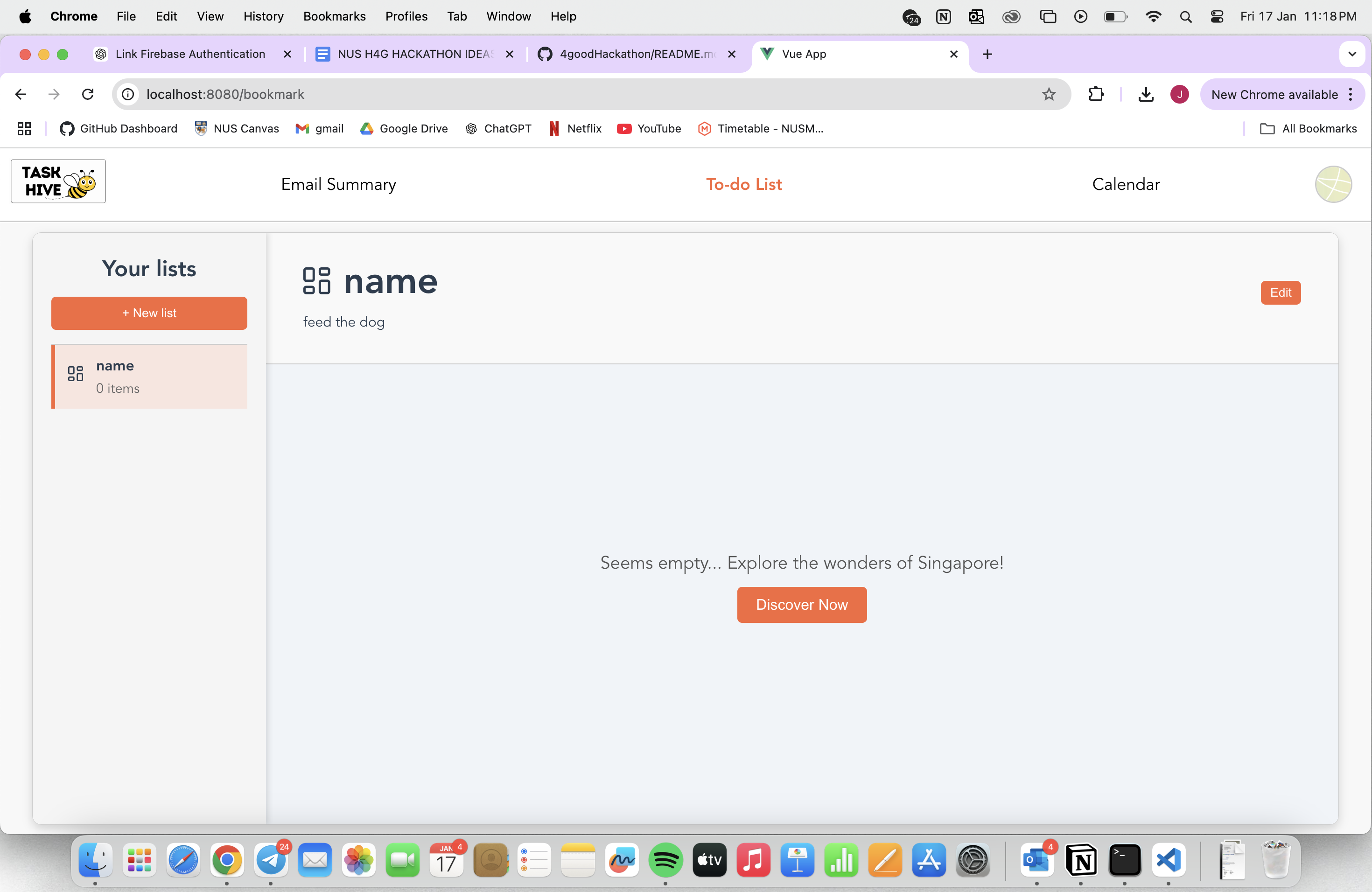Open the bookmarks bar apps grid
Image resolution: width=1372 pixels, height=892 pixels.
[24, 128]
